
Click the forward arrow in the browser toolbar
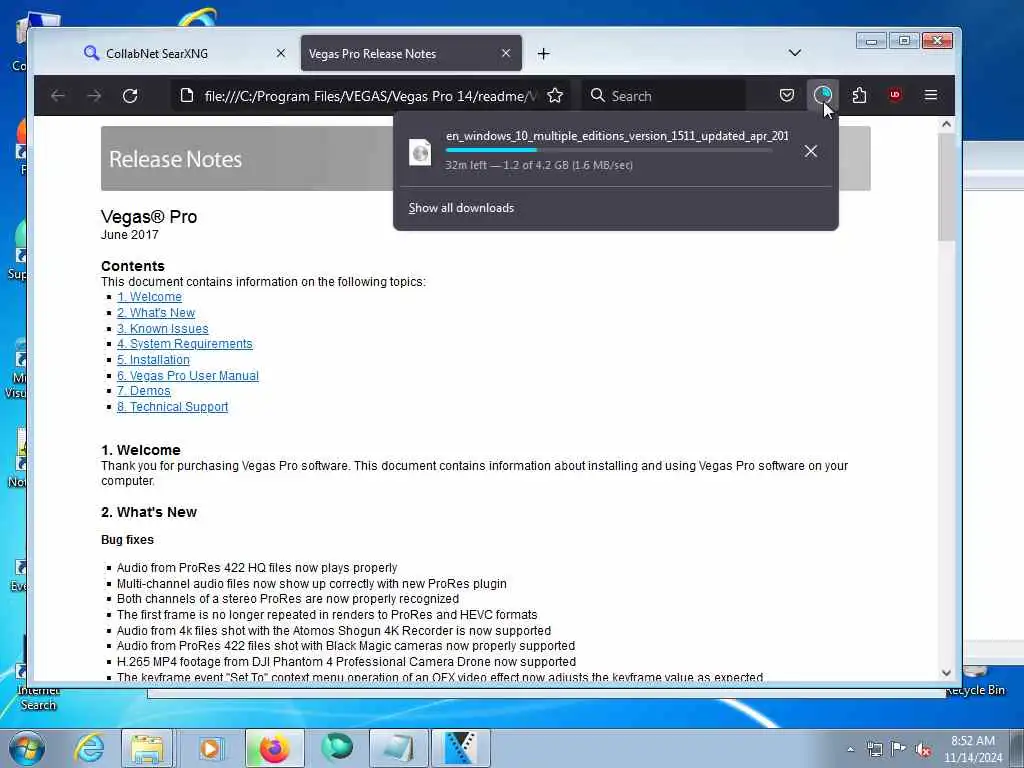(x=94, y=96)
